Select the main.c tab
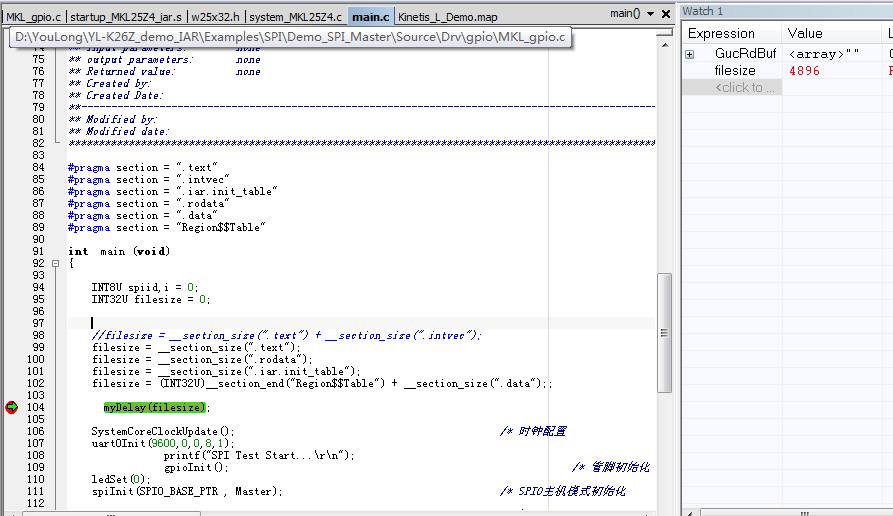Image resolution: width=893 pixels, height=516 pixels. pos(371,17)
